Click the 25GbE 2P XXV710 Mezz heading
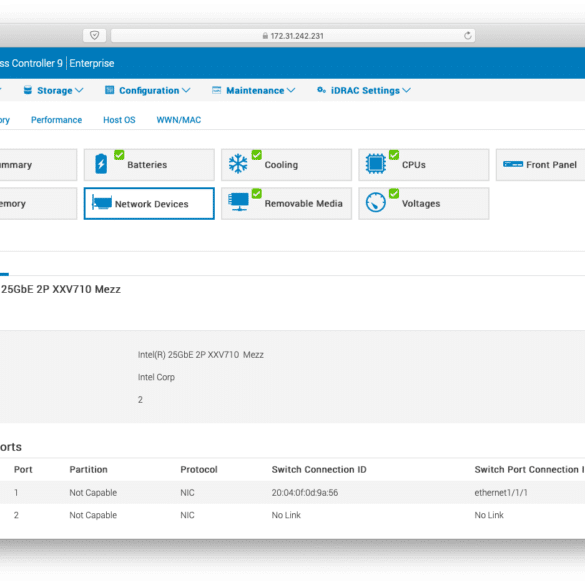 coord(60,289)
